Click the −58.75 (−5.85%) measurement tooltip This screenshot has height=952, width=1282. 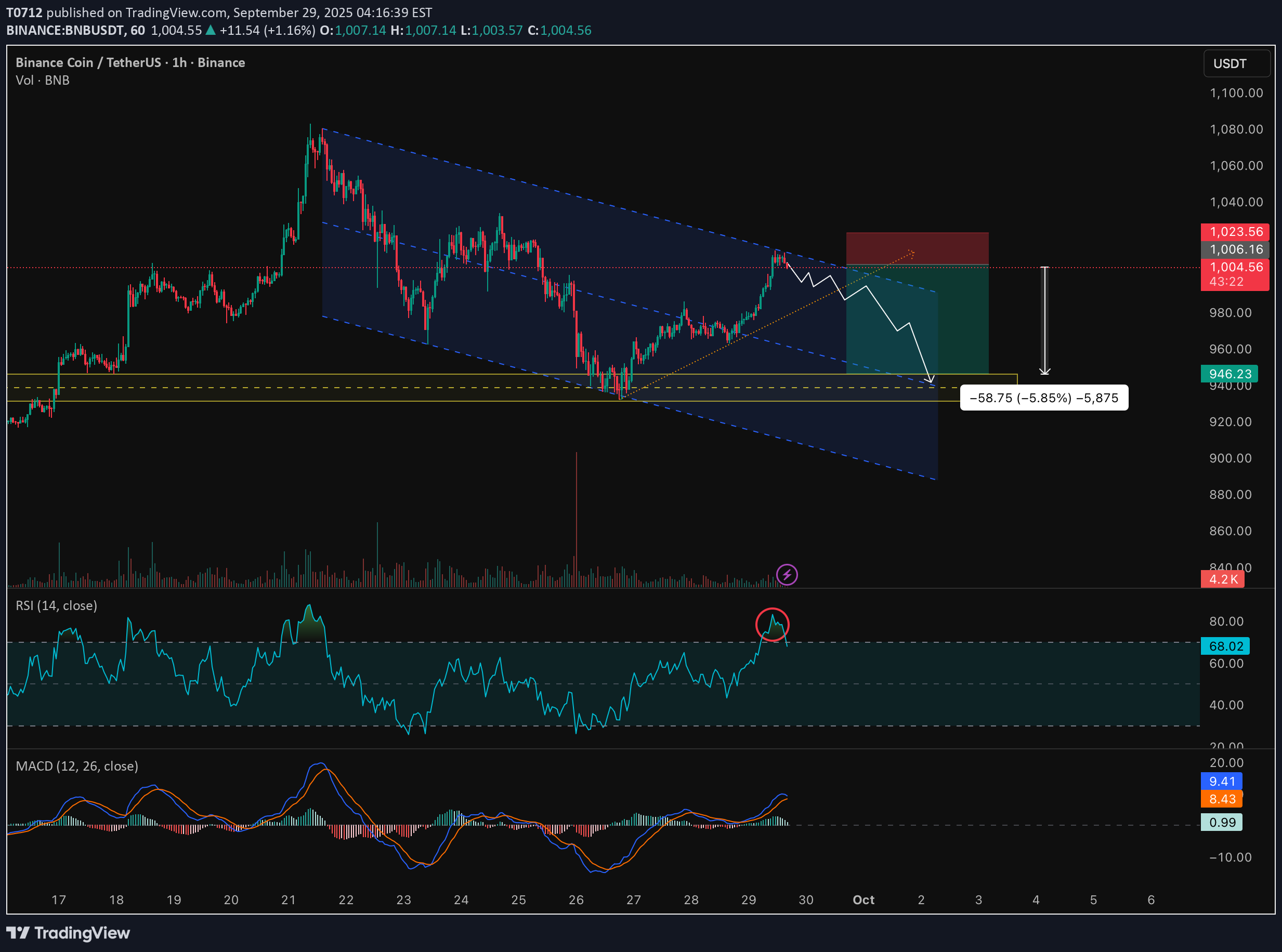click(1043, 398)
